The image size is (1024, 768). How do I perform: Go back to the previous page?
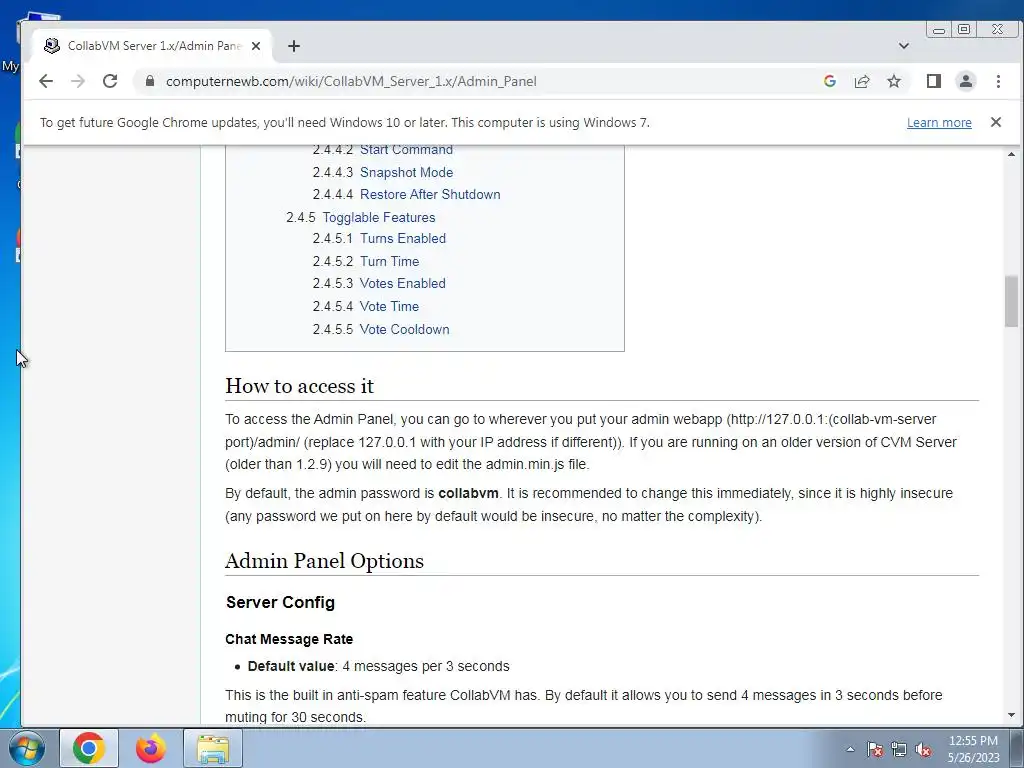coord(46,81)
